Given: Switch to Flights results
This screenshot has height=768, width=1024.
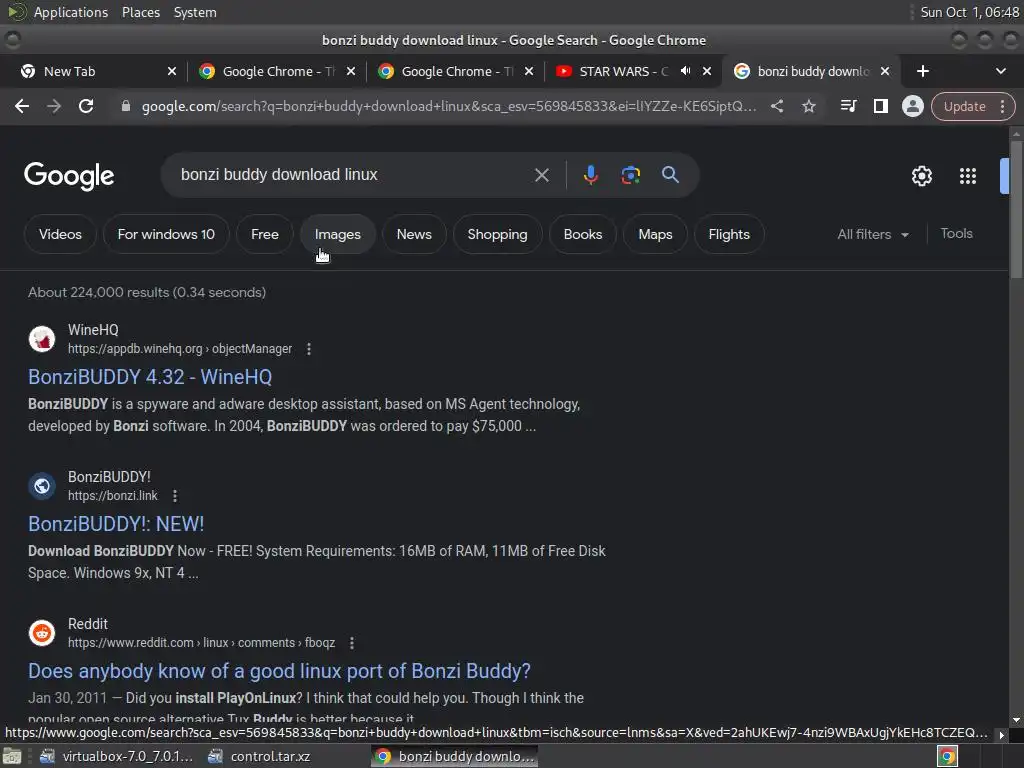Looking at the screenshot, I should point(729,234).
